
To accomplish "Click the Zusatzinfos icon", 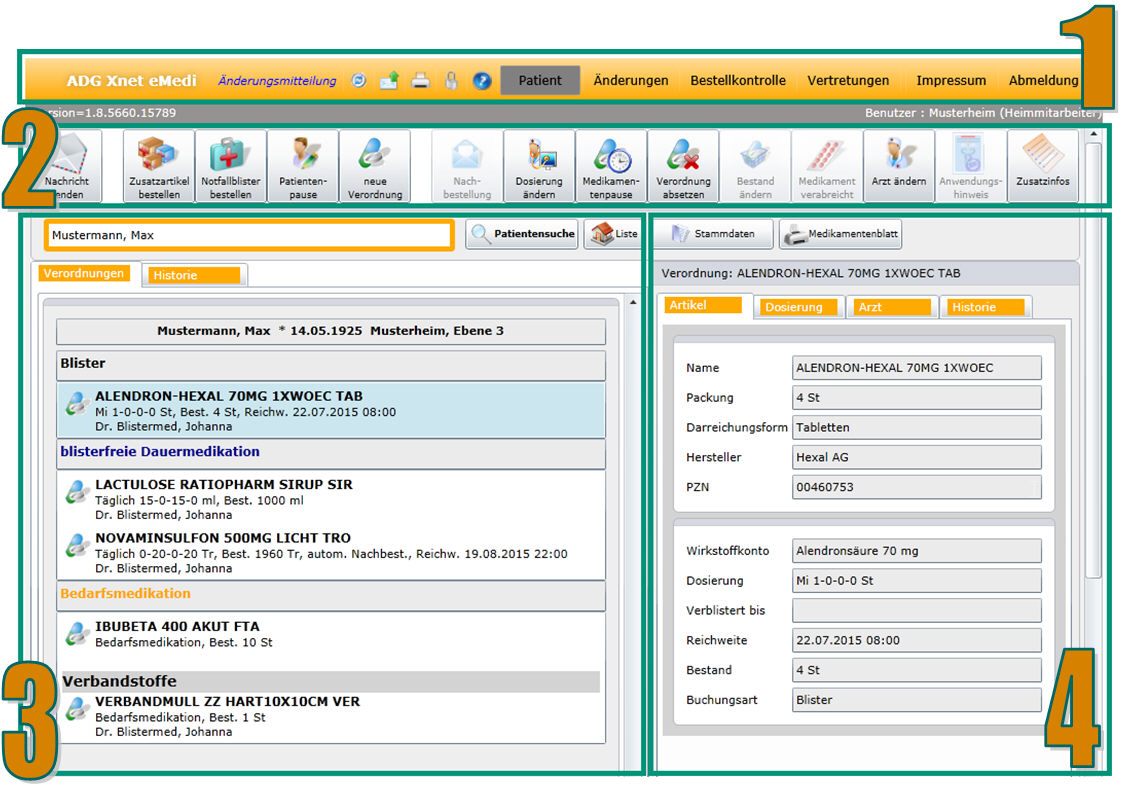I will (1043, 166).
